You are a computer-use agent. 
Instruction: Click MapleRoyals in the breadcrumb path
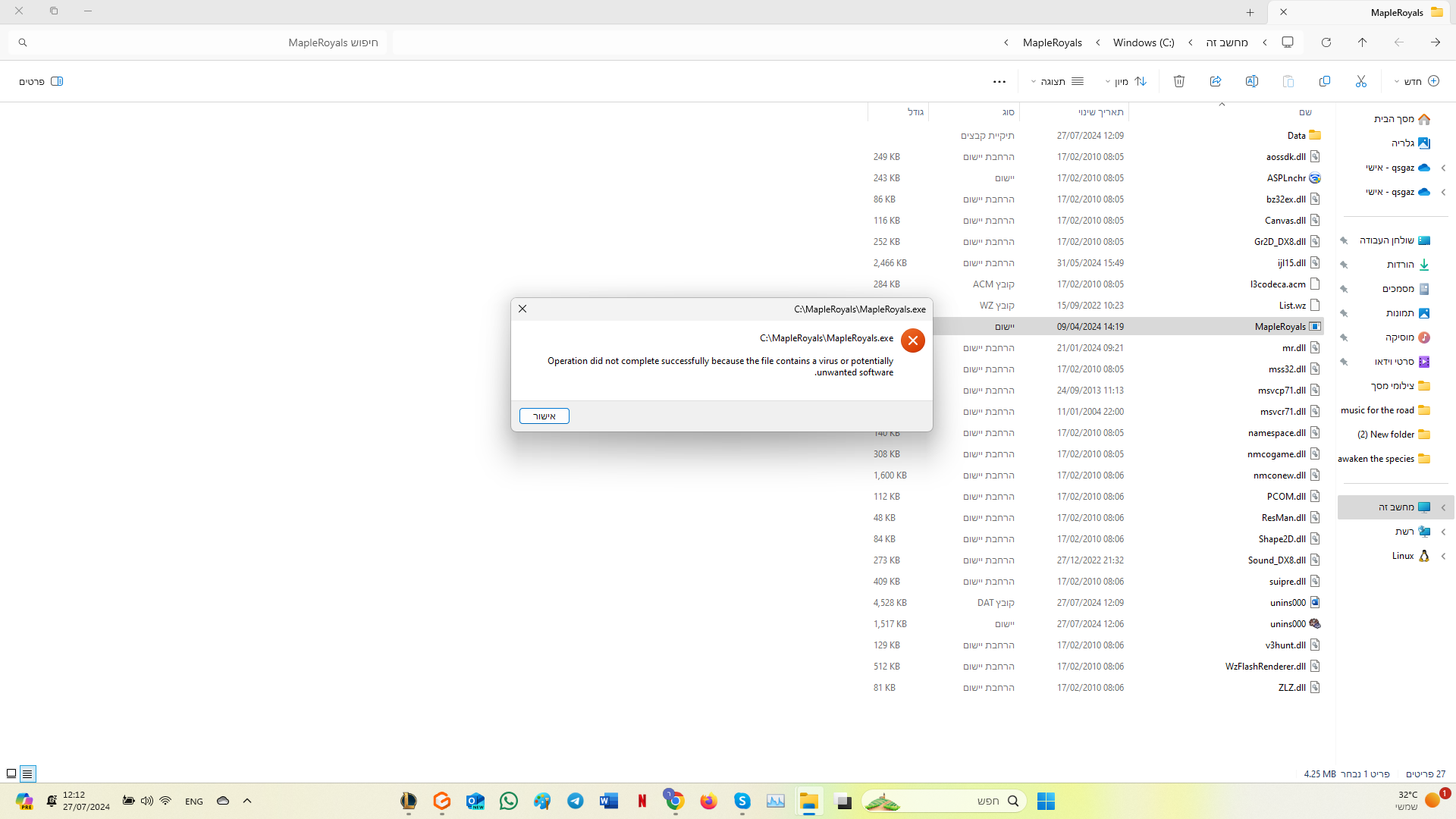(1053, 42)
